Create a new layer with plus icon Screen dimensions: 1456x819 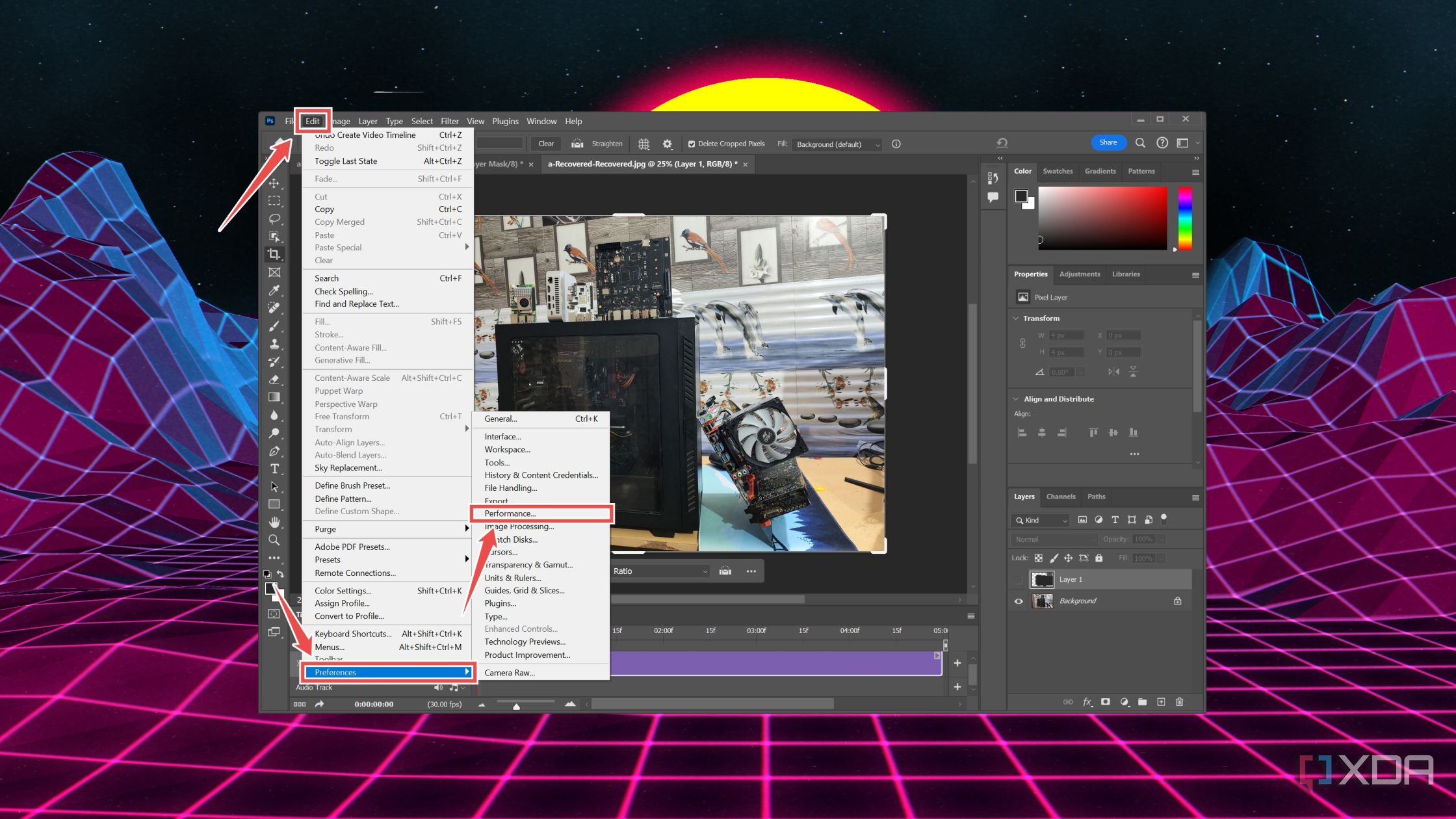coord(1161,702)
